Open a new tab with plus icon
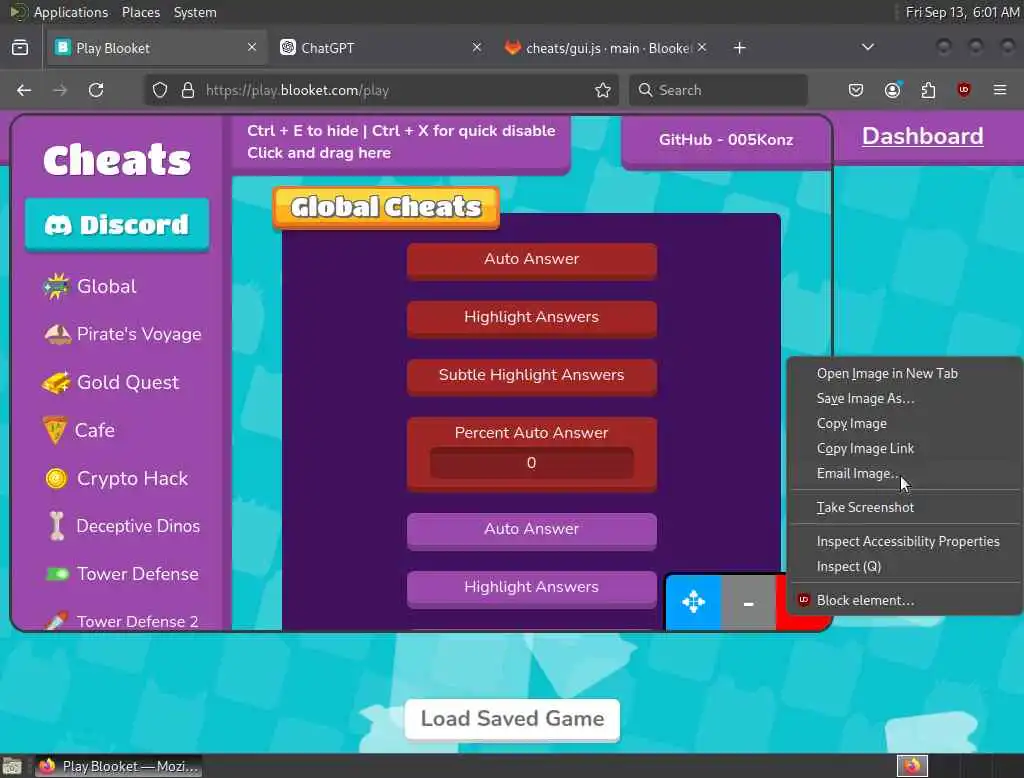Image resolution: width=1024 pixels, height=778 pixels. [739, 48]
